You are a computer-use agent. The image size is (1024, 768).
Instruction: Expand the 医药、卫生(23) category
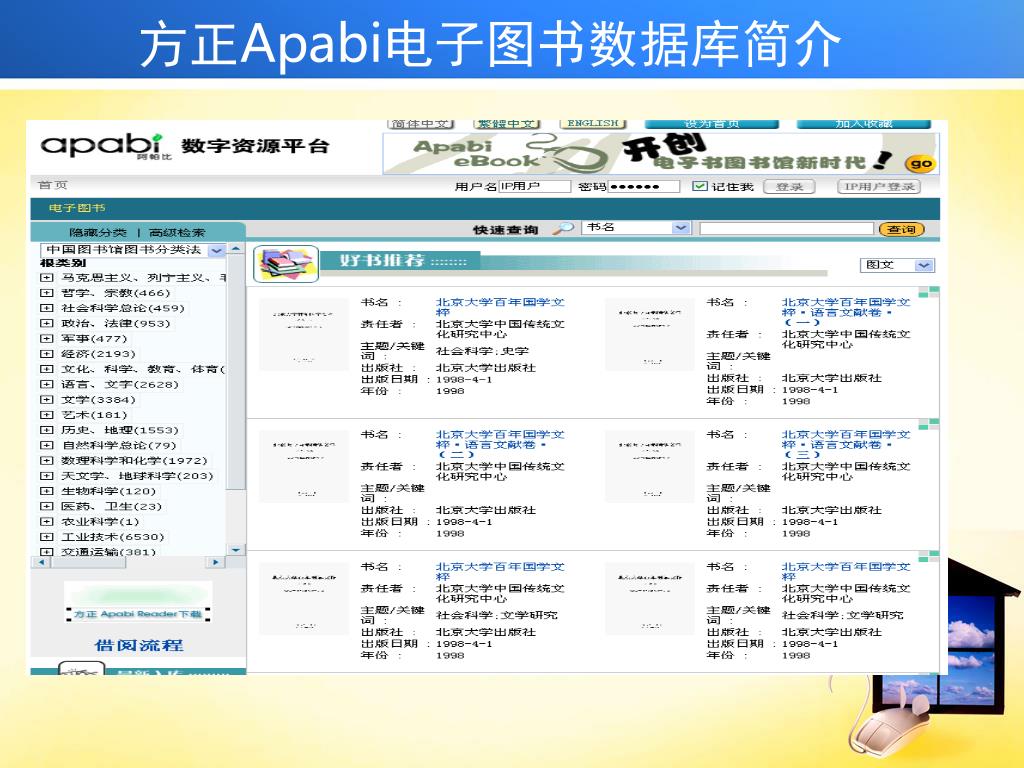tap(46, 506)
